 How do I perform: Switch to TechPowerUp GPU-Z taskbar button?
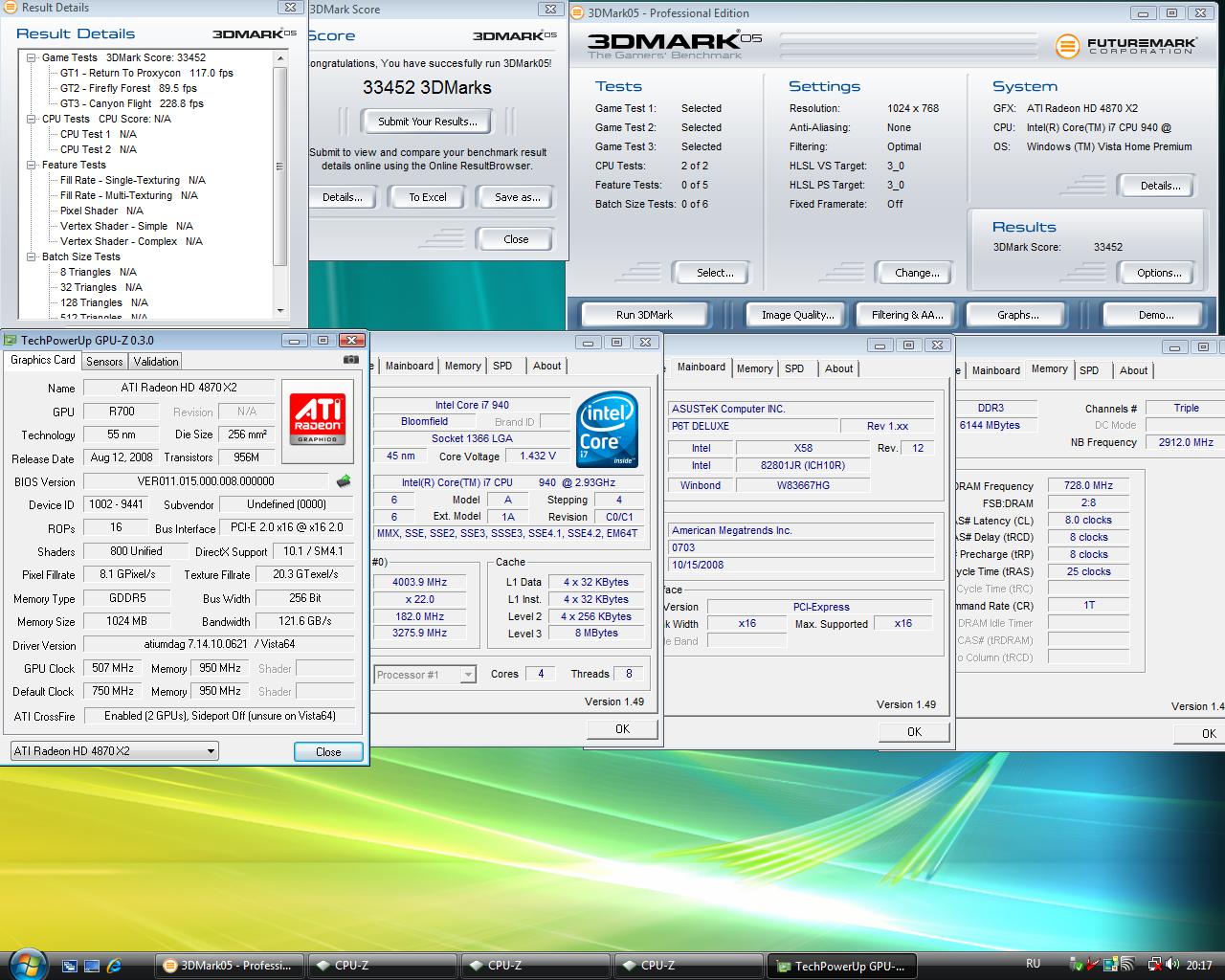pos(842,966)
